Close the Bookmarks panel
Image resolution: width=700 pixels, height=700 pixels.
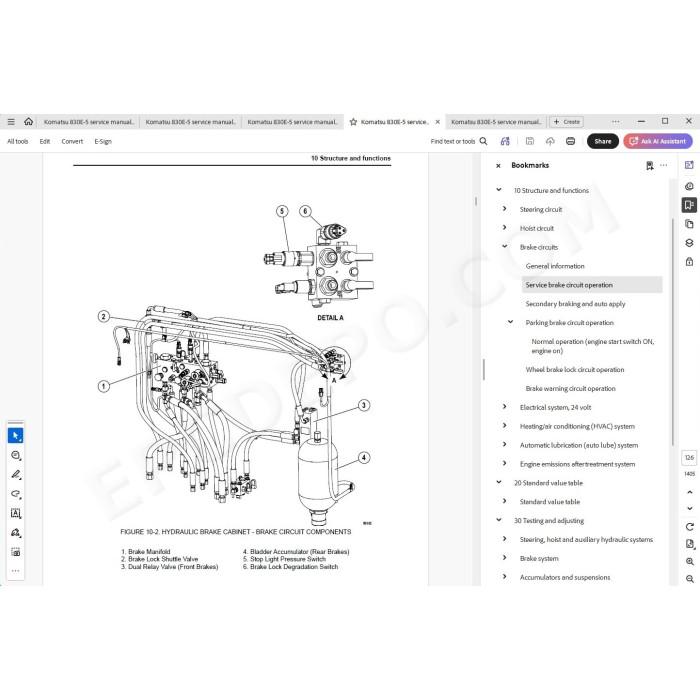(x=498, y=166)
